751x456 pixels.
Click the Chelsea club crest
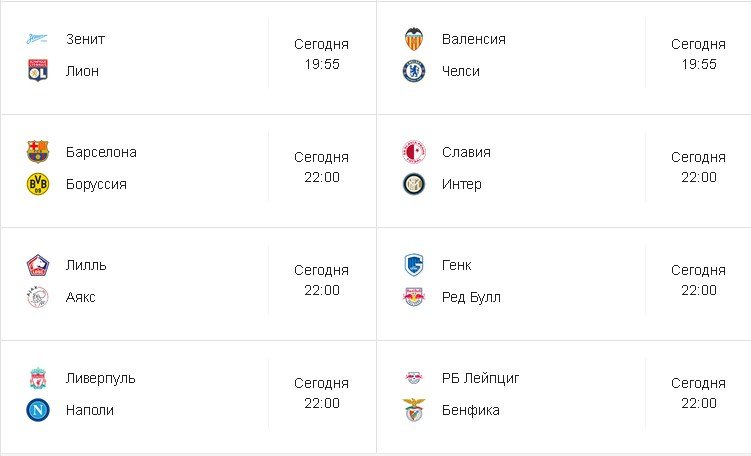tap(414, 71)
